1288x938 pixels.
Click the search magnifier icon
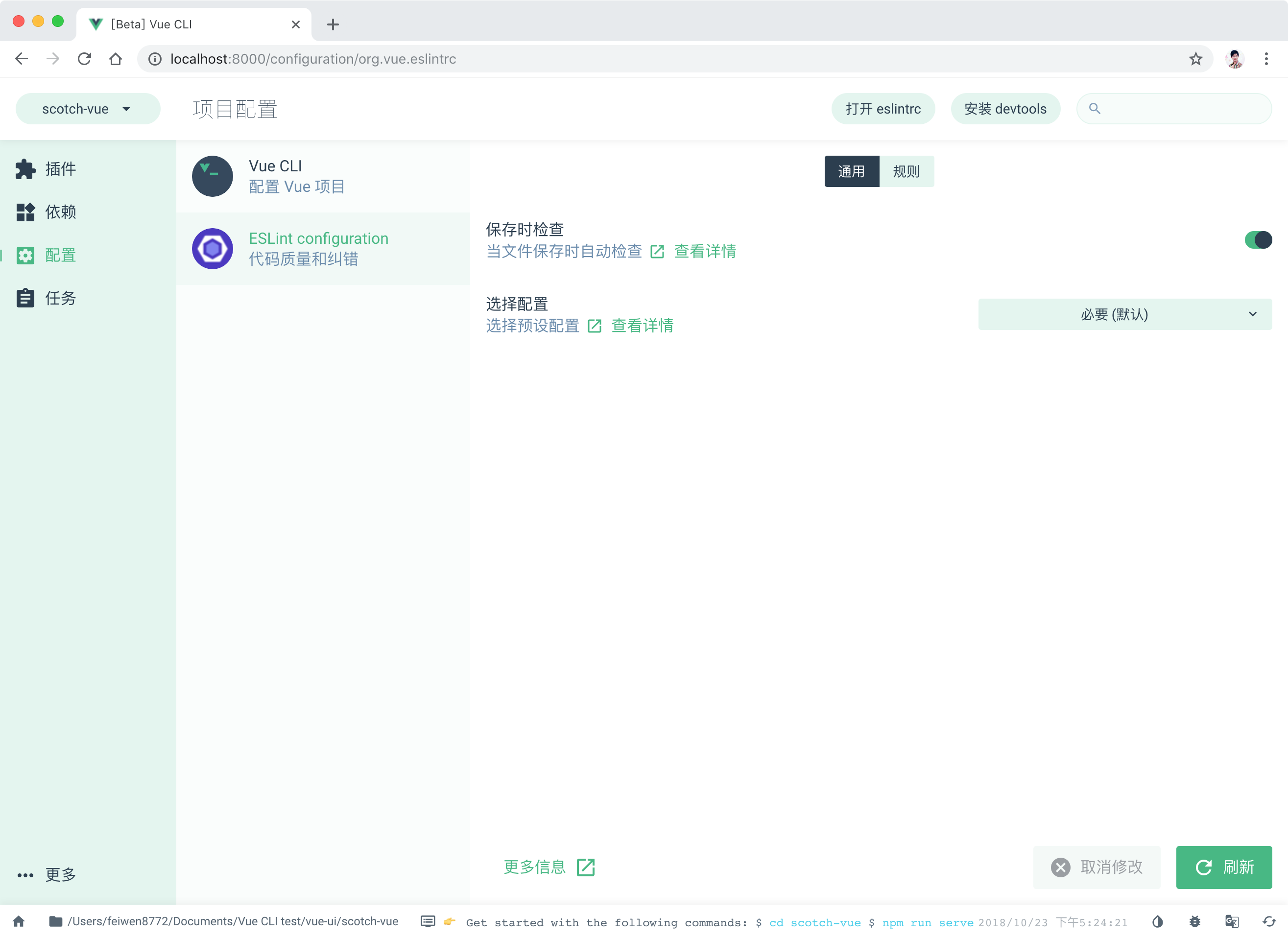coord(1095,109)
